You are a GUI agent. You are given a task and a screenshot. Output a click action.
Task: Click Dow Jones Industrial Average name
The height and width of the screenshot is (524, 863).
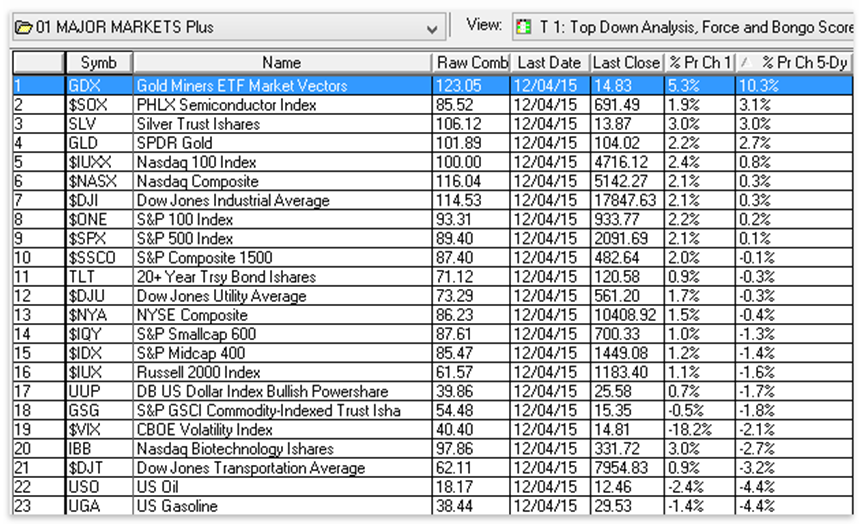coord(233,200)
